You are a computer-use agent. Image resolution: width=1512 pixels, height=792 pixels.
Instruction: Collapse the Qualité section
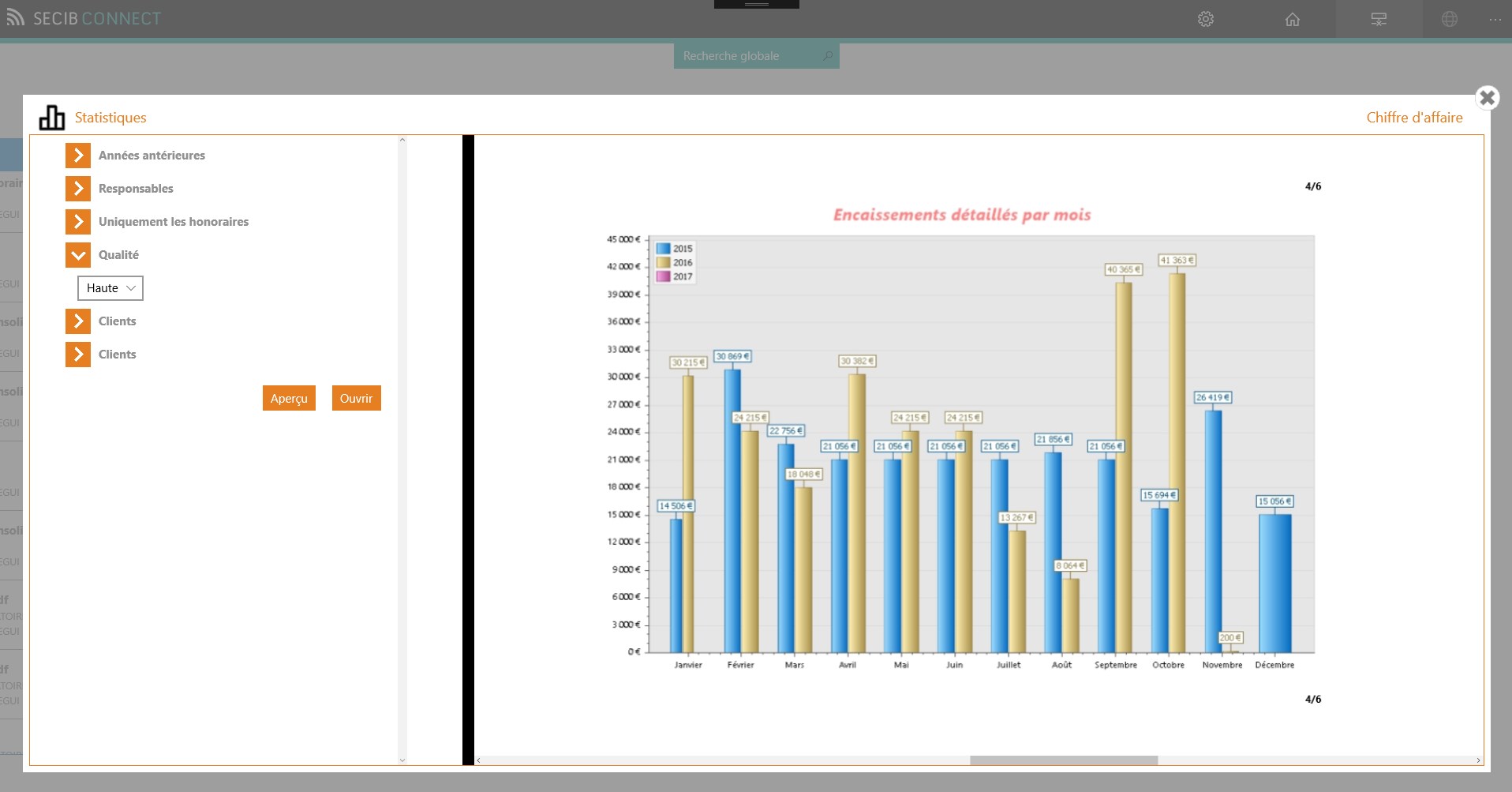coord(78,255)
